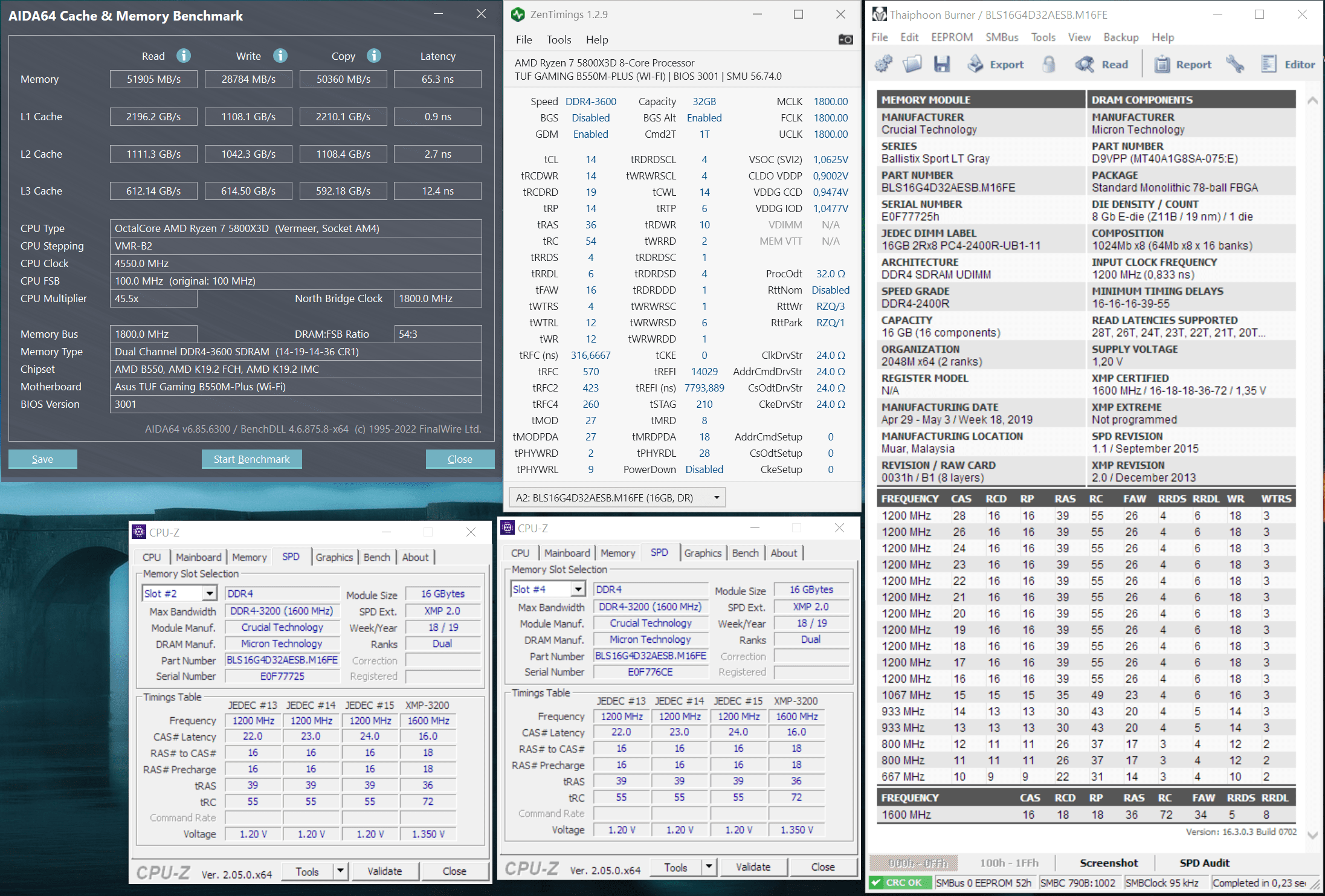Click scroll down arrow in Thaiphoon Burner report
1325x896 pixels.
click(x=1312, y=835)
